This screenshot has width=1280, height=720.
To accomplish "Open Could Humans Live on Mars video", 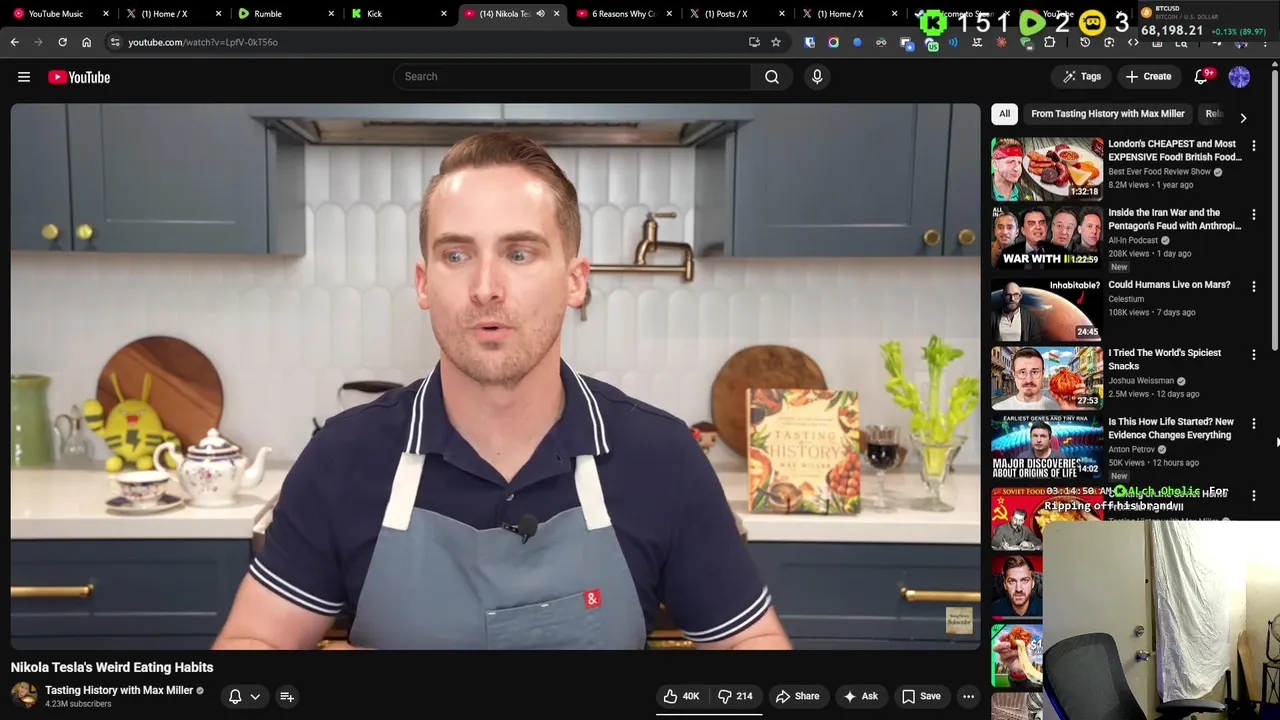I will coord(1169,285).
